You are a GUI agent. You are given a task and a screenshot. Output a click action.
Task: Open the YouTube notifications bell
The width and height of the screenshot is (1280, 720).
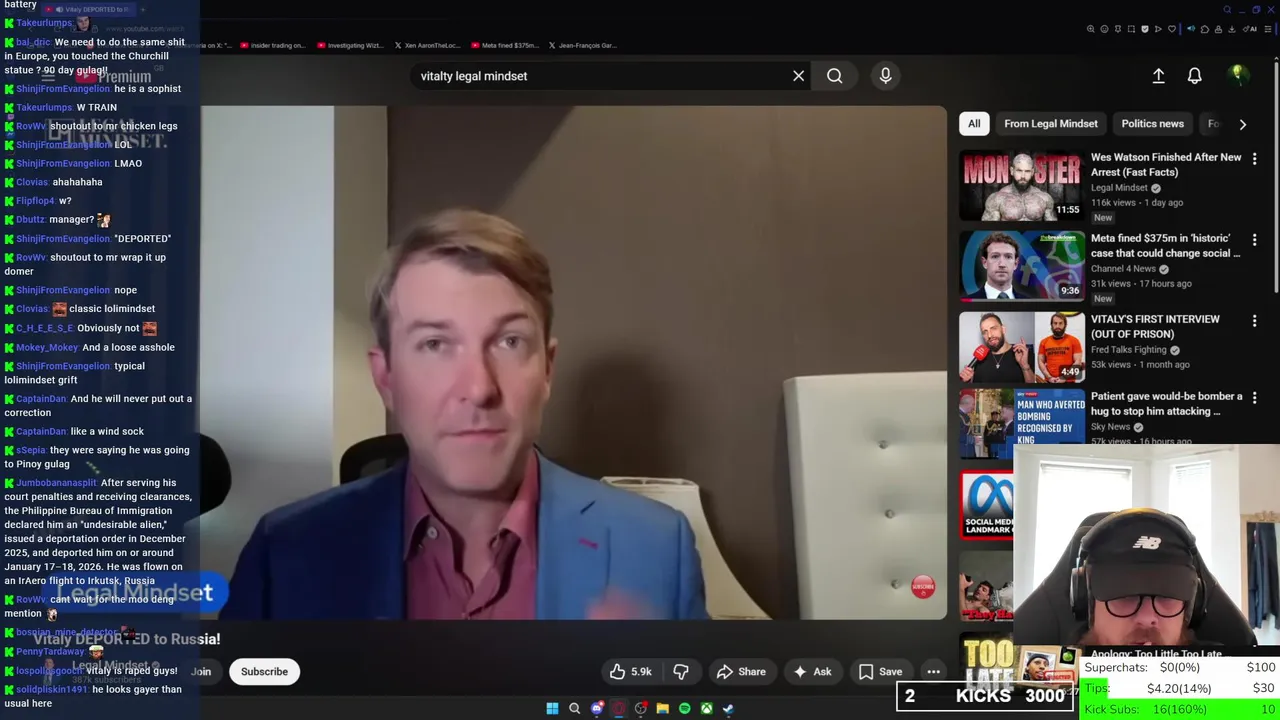(x=1194, y=76)
